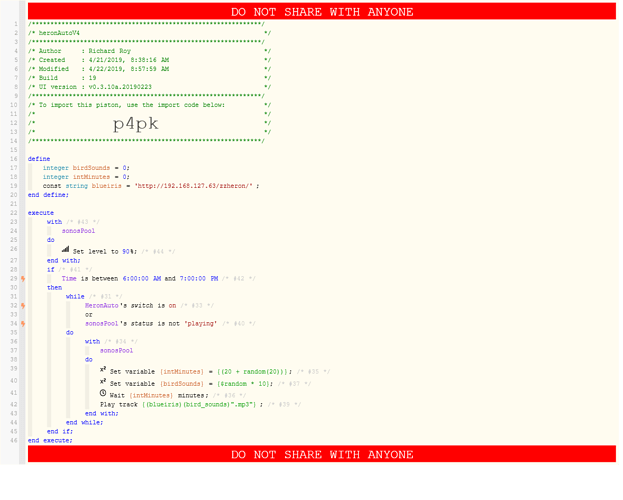Click the modified date 4/22/2019, 8:57:59 AM
The height and width of the screenshot is (500, 623).
[x=129, y=69]
